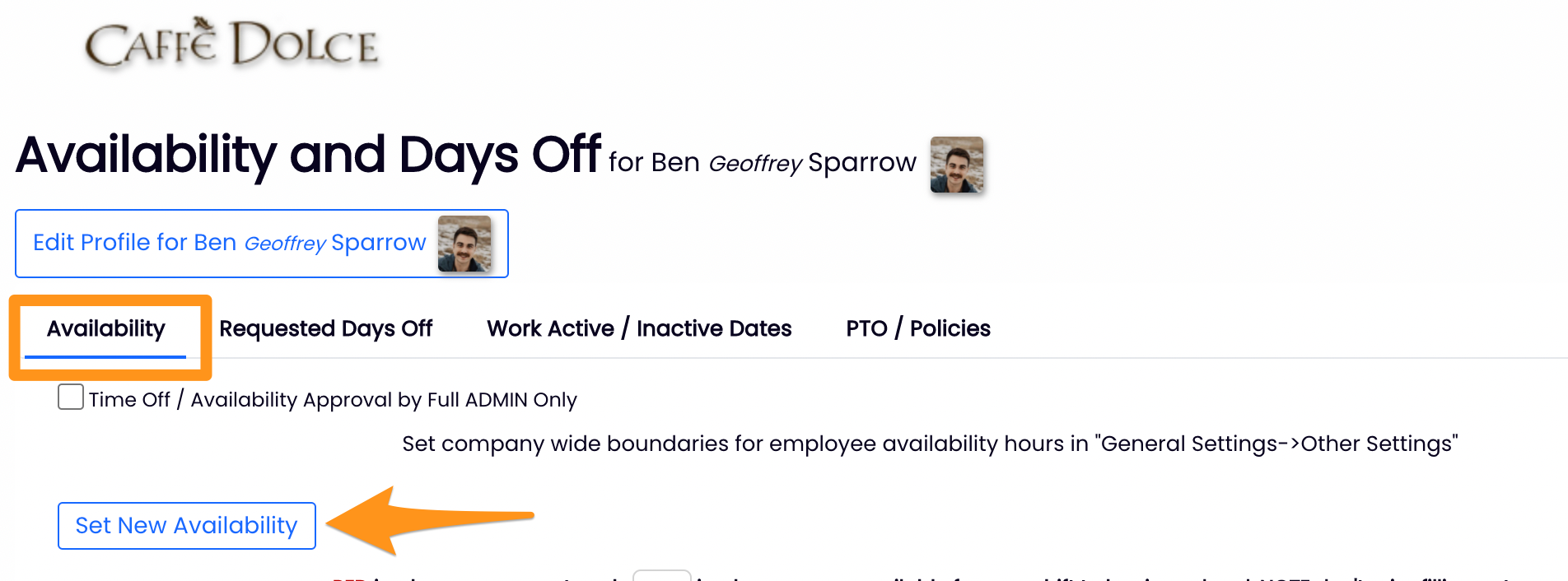This screenshot has height=581, width=1568.
Task: Go to the PTO / Policies tab
Action: tap(917, 328)
